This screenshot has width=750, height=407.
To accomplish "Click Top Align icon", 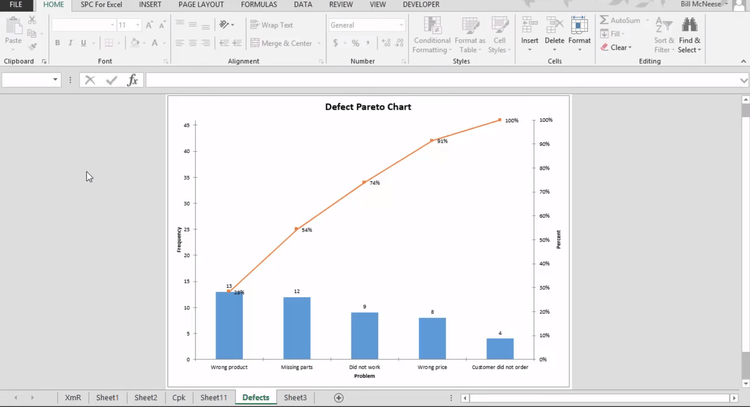I will (180, 24).
